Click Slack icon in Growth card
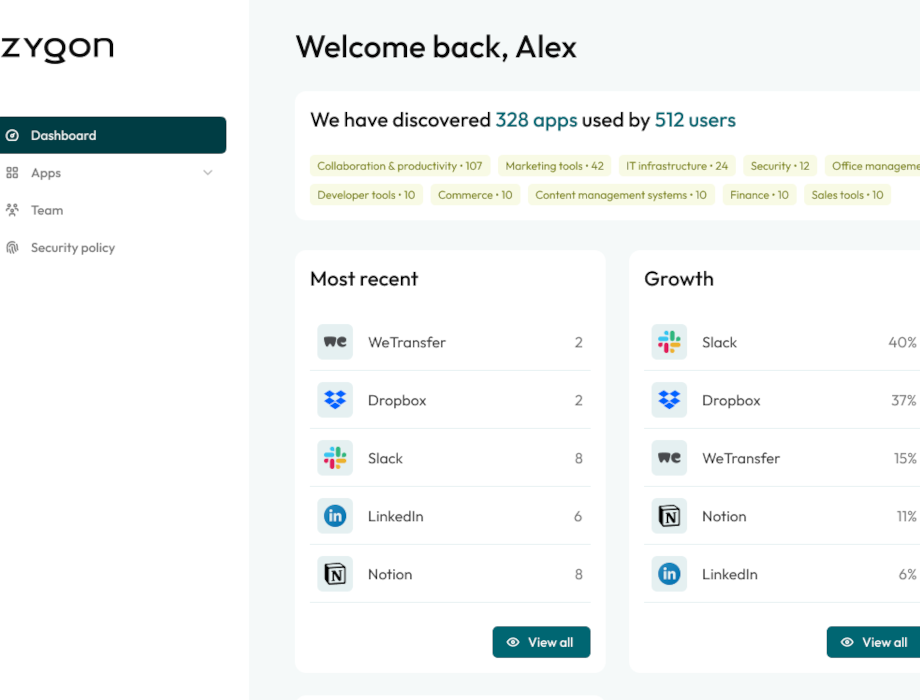 (669, 341)
